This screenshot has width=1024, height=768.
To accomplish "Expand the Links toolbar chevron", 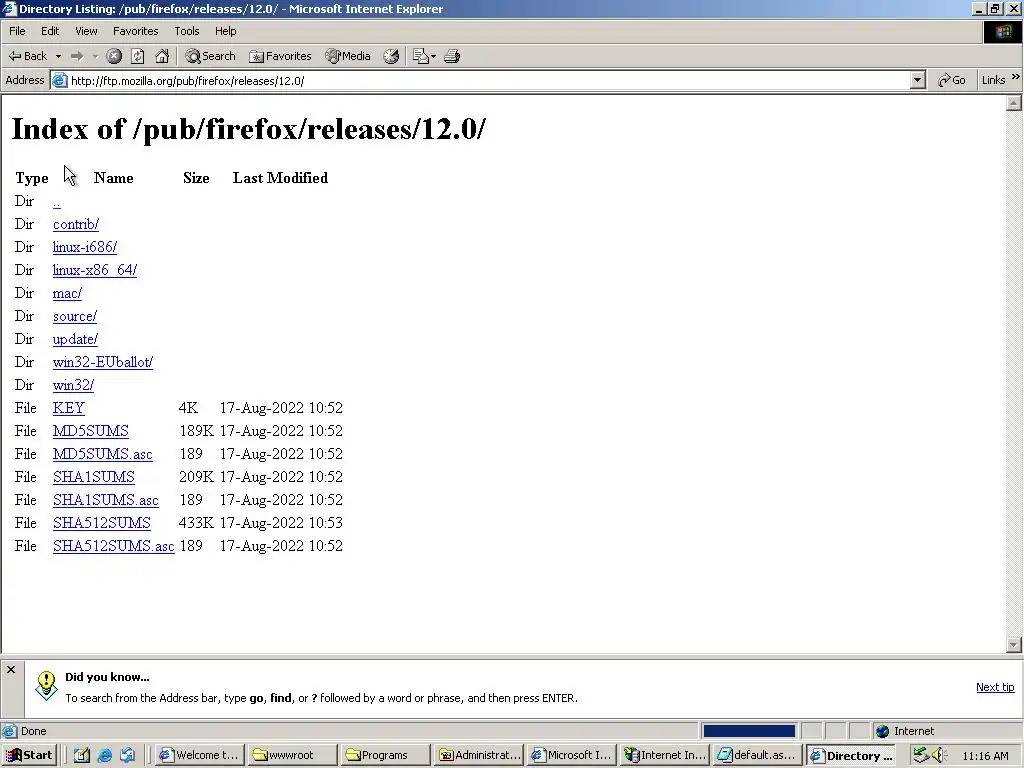I will pos(1016,78).
